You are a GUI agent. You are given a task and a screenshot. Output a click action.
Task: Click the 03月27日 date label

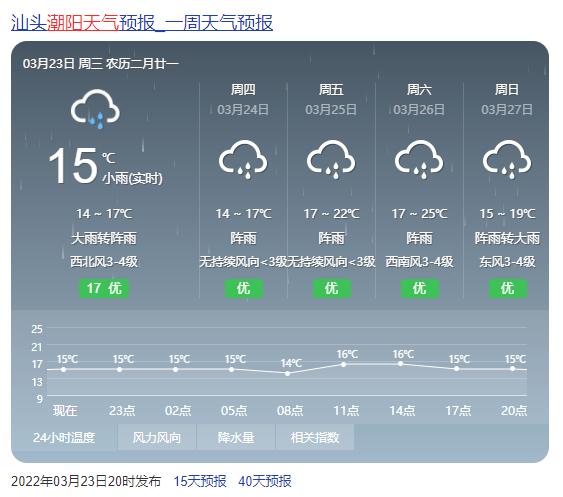tap(507, 110)
